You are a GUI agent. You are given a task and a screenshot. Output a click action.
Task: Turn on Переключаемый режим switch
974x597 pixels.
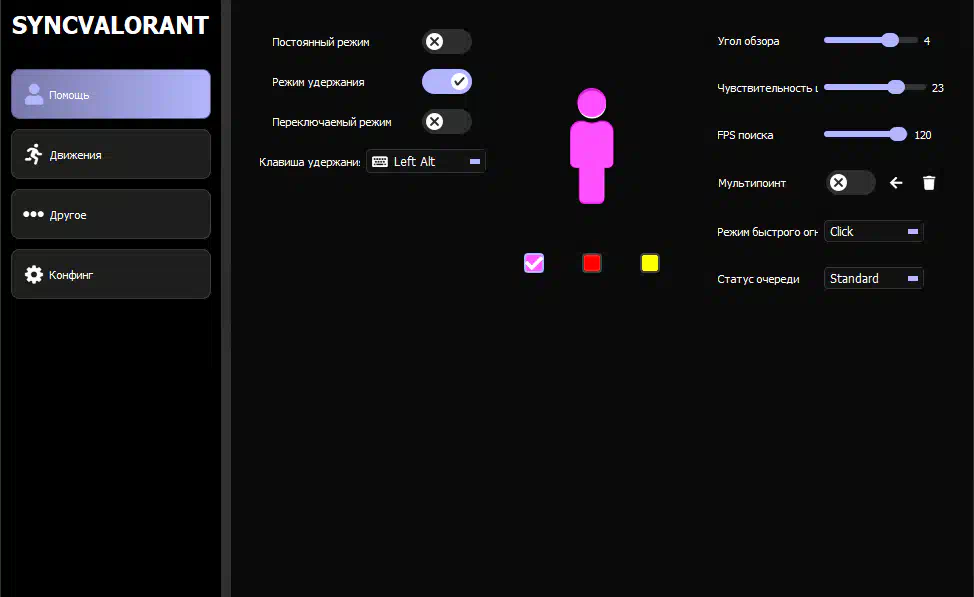(x=446, y=122)
